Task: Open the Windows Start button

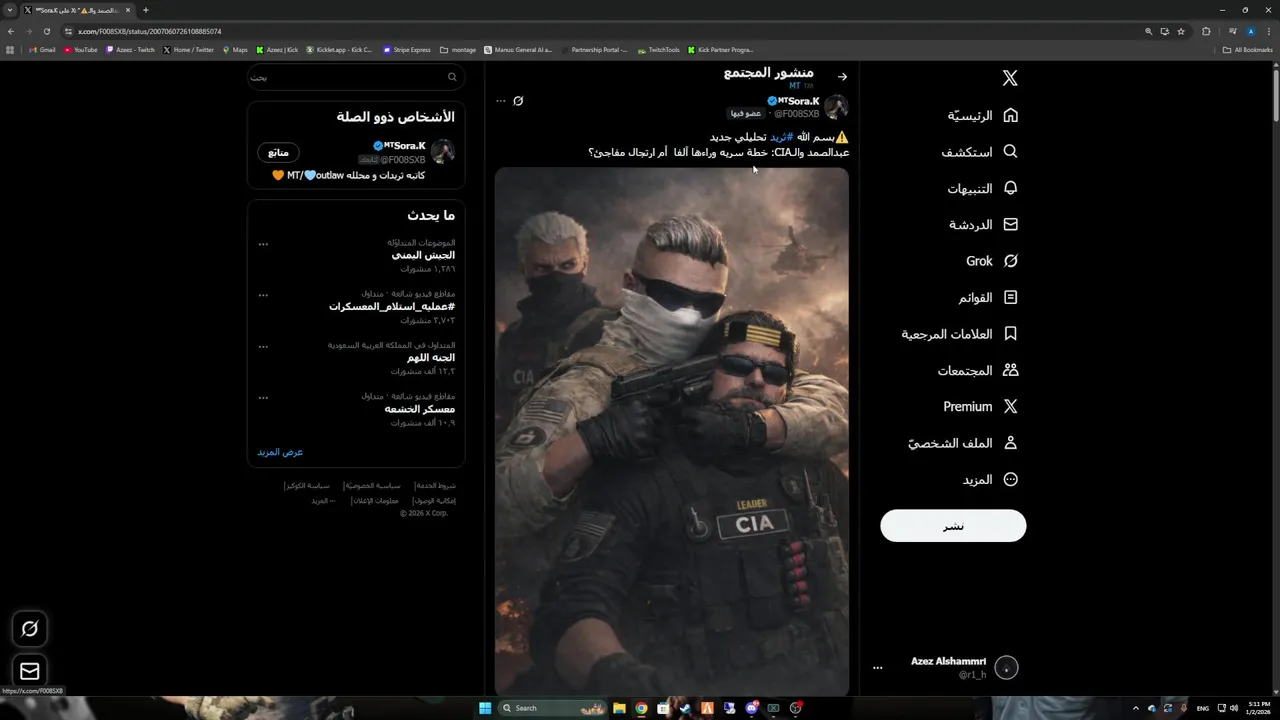Action: point(485,708)
